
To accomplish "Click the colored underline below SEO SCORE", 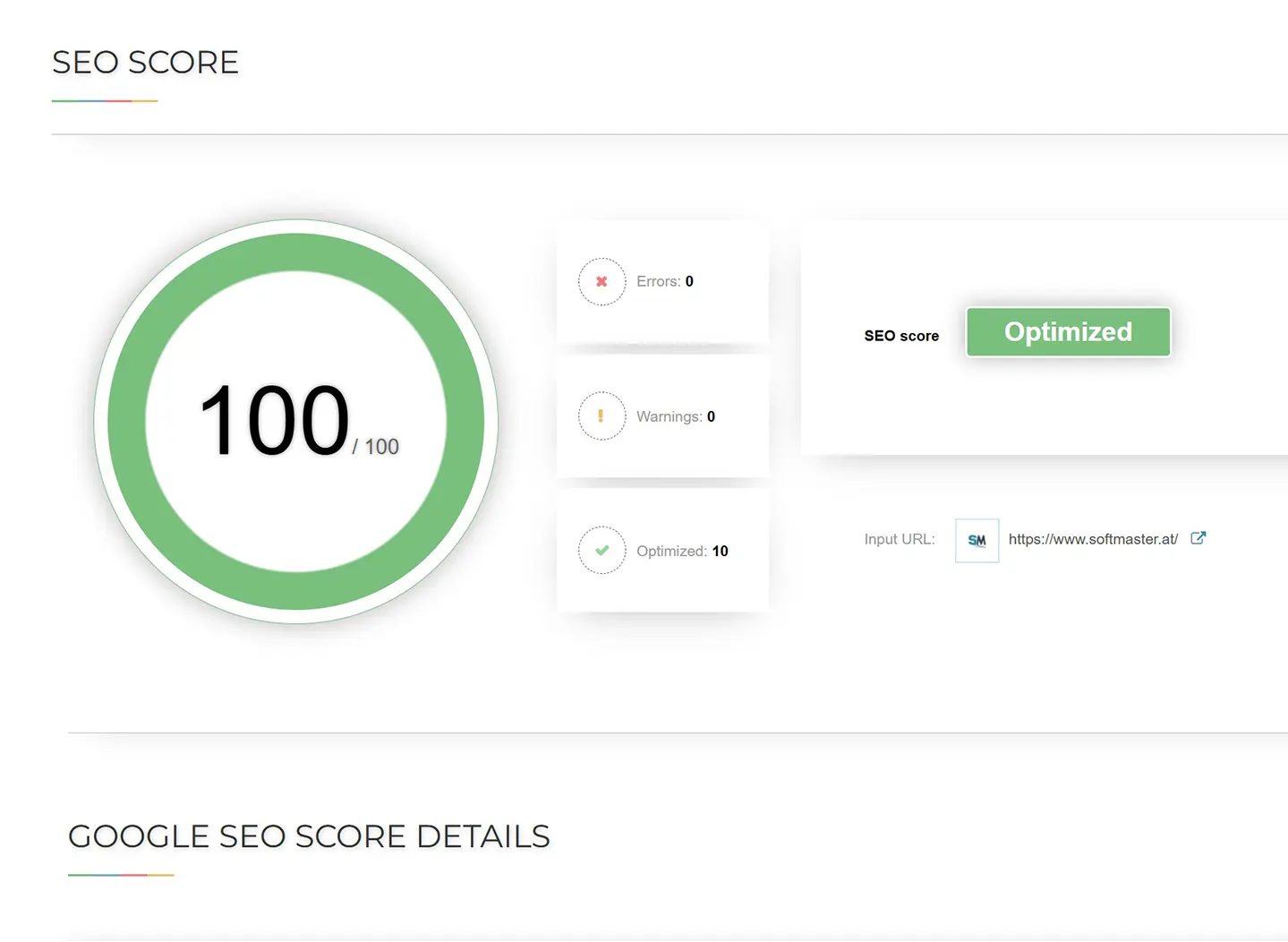I will (x=105, y=101).
